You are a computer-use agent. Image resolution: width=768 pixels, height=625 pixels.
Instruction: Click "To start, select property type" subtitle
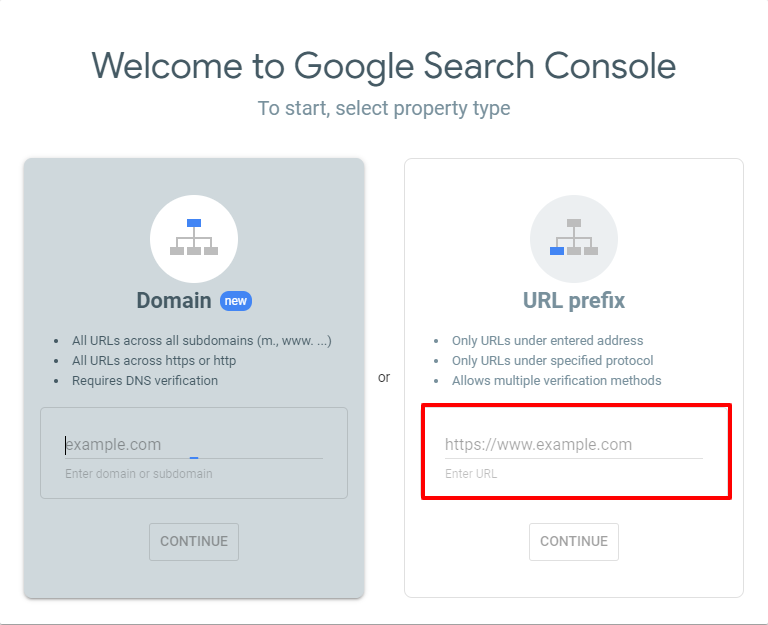(x=384, y=108)
